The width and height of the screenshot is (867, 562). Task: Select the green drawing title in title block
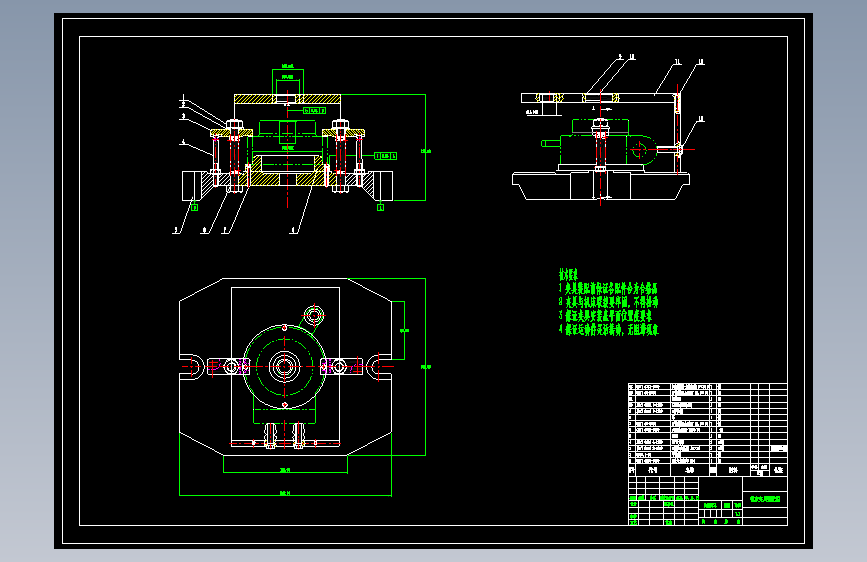[765, 499]
